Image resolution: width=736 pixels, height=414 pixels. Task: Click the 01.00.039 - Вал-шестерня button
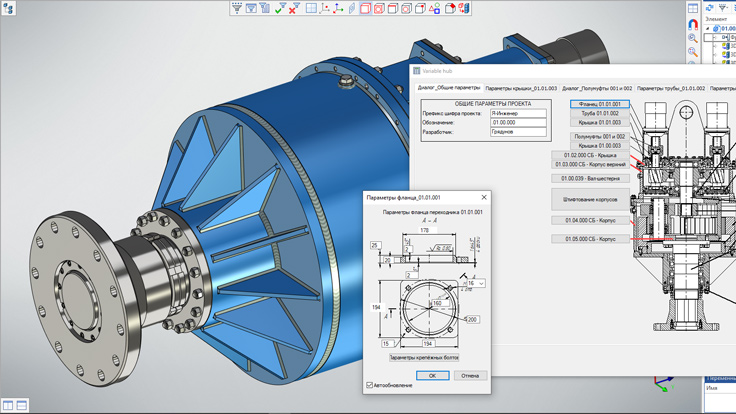point(590,178)
